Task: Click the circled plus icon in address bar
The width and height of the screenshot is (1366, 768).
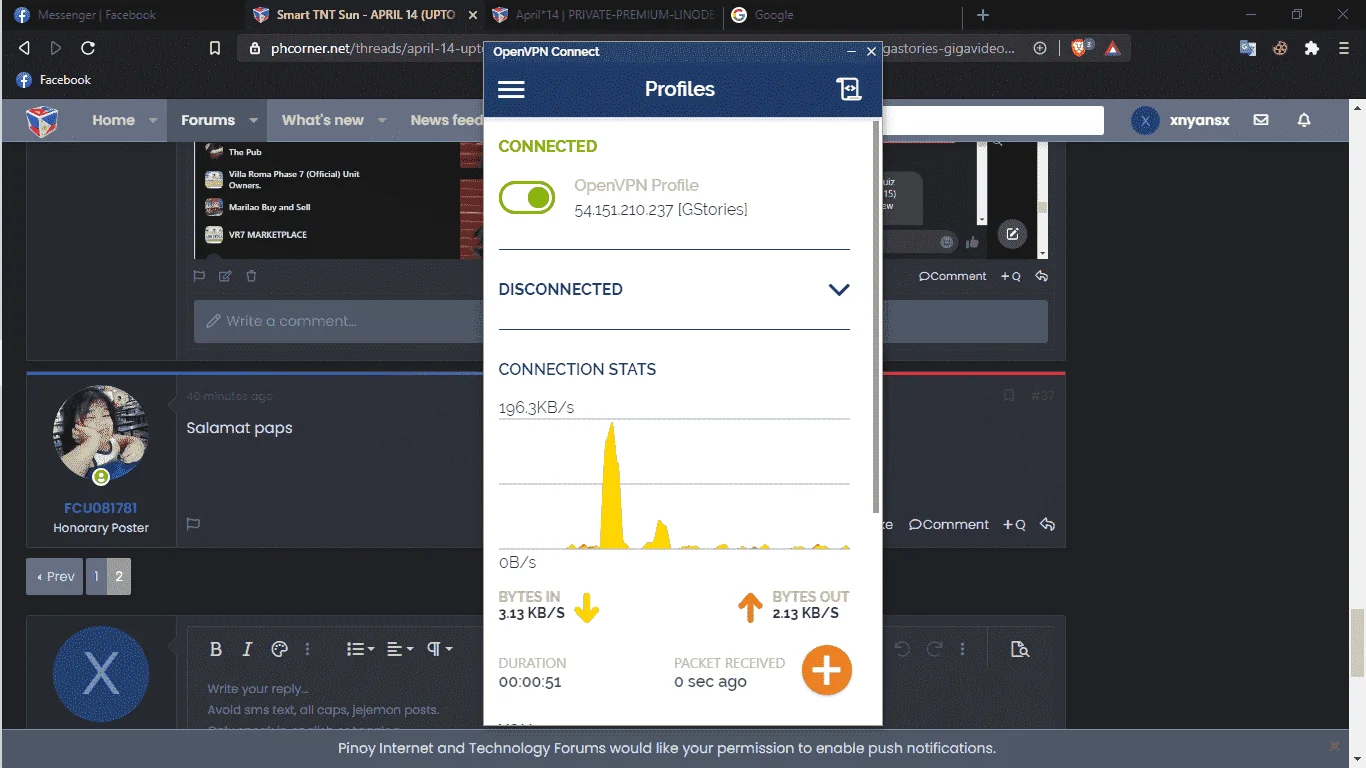Action: pyautogui.click(x=1040, y=48)
